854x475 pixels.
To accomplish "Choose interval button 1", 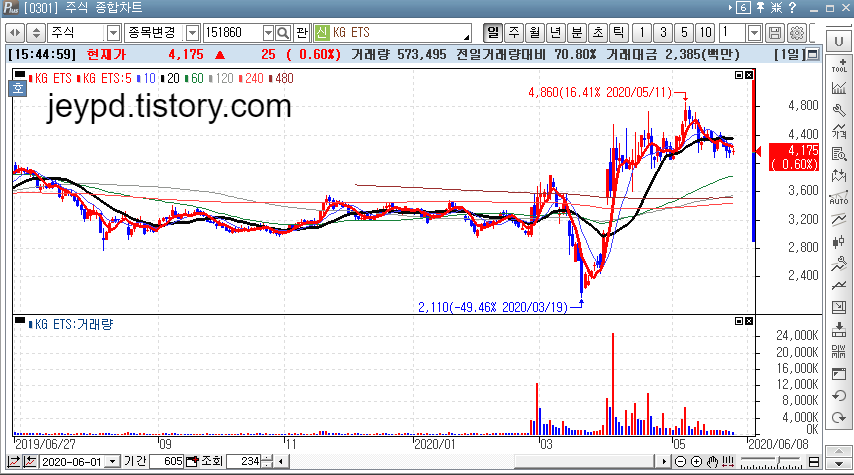I will (x=642, y=33).
